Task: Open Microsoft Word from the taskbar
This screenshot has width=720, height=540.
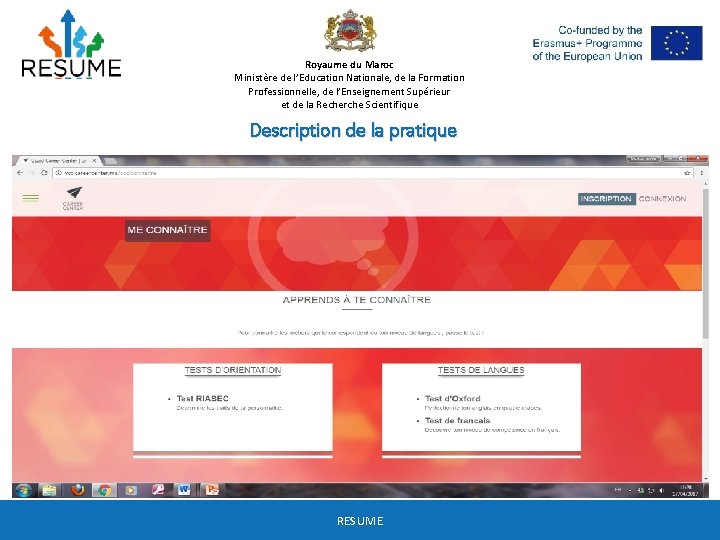Action: pos(184,490)
